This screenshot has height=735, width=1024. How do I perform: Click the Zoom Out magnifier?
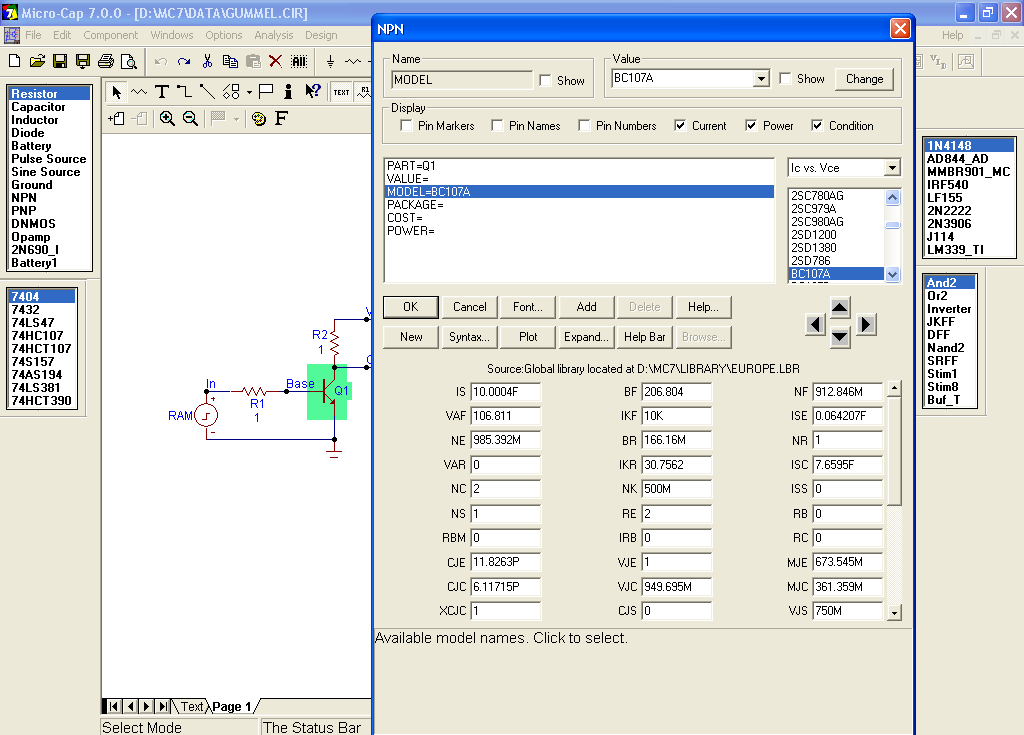(190, 118)
